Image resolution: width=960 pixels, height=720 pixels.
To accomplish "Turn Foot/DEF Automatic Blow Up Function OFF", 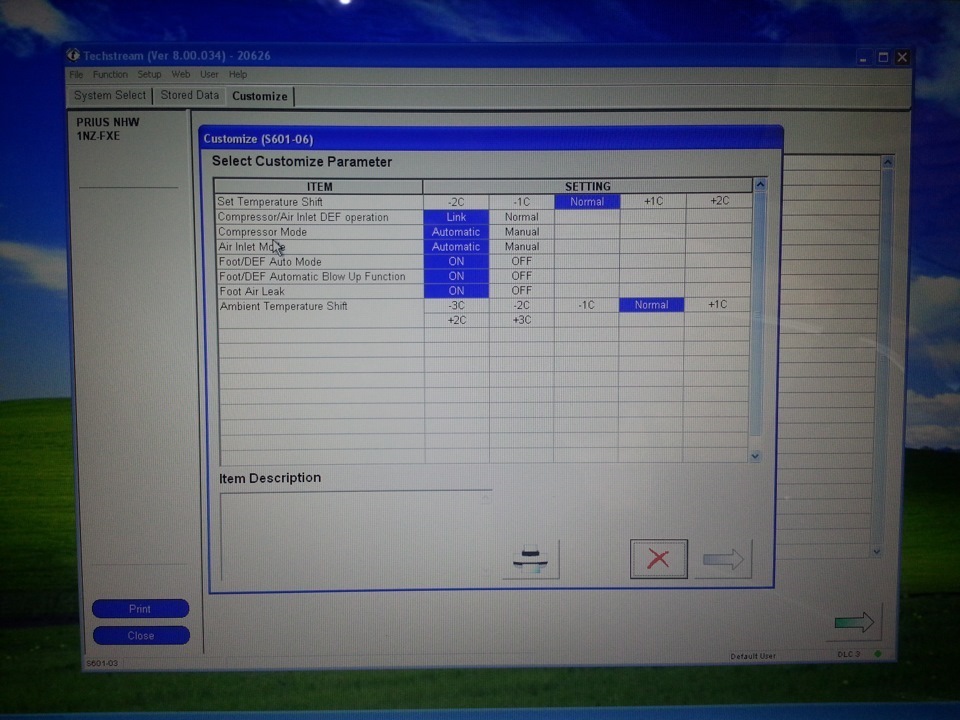I will tap(522, 276).
